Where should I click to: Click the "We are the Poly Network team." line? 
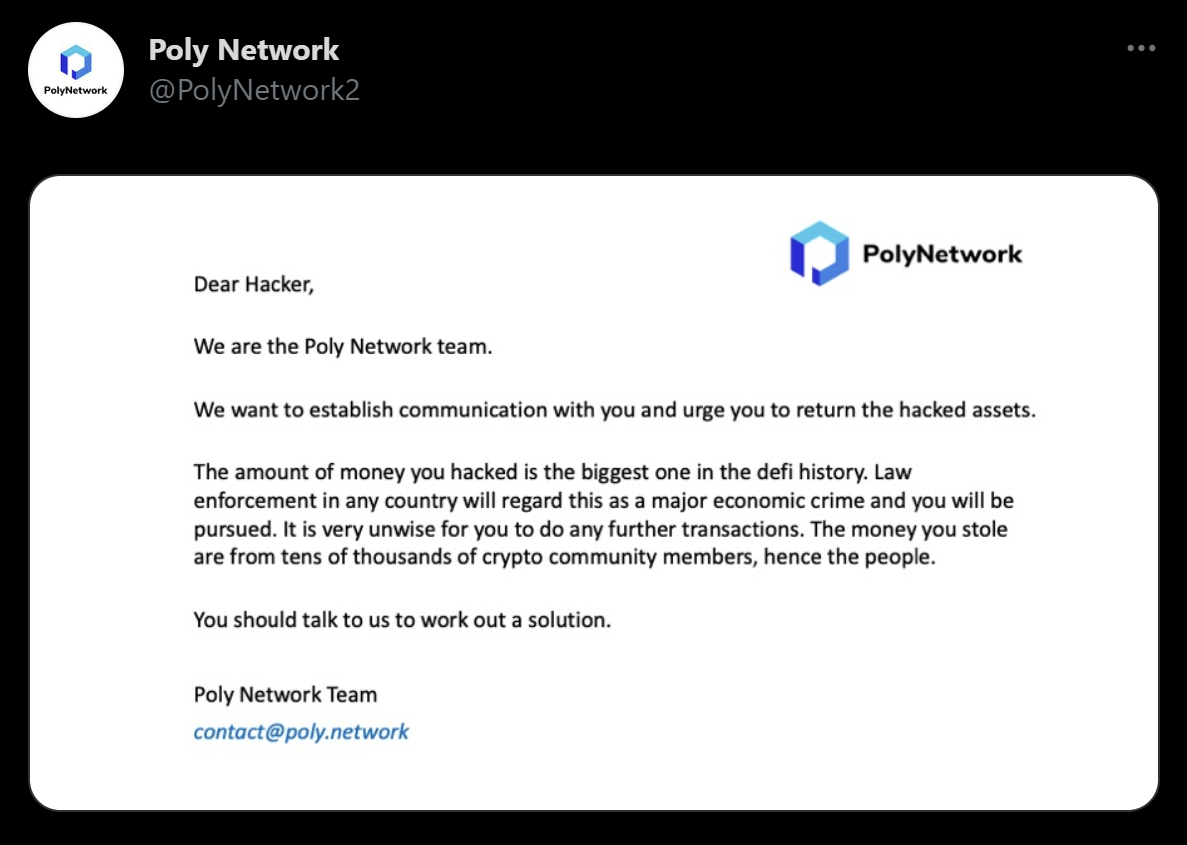343,347
